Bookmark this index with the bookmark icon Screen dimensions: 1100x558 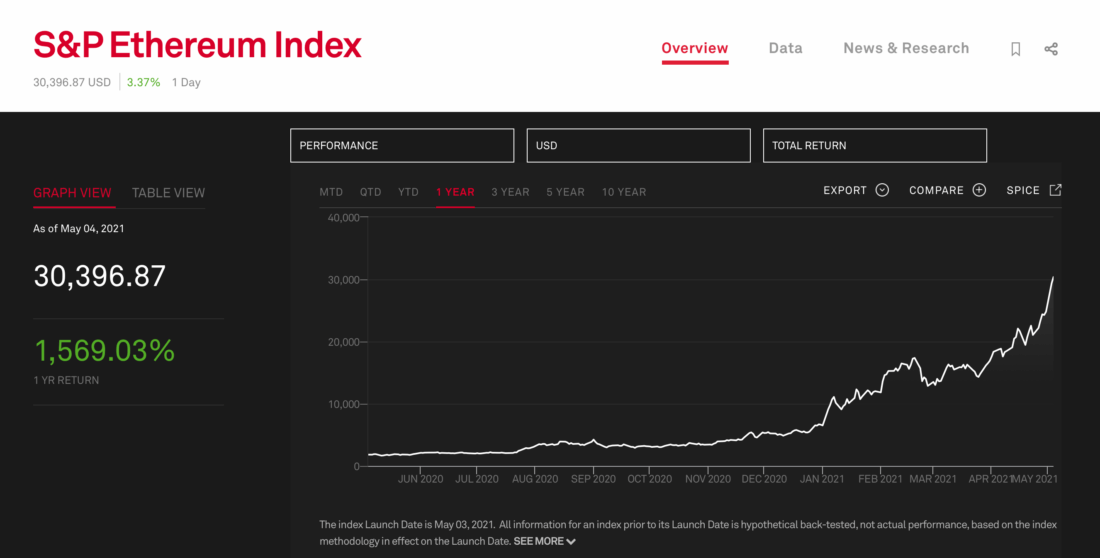click(1015, 49)
